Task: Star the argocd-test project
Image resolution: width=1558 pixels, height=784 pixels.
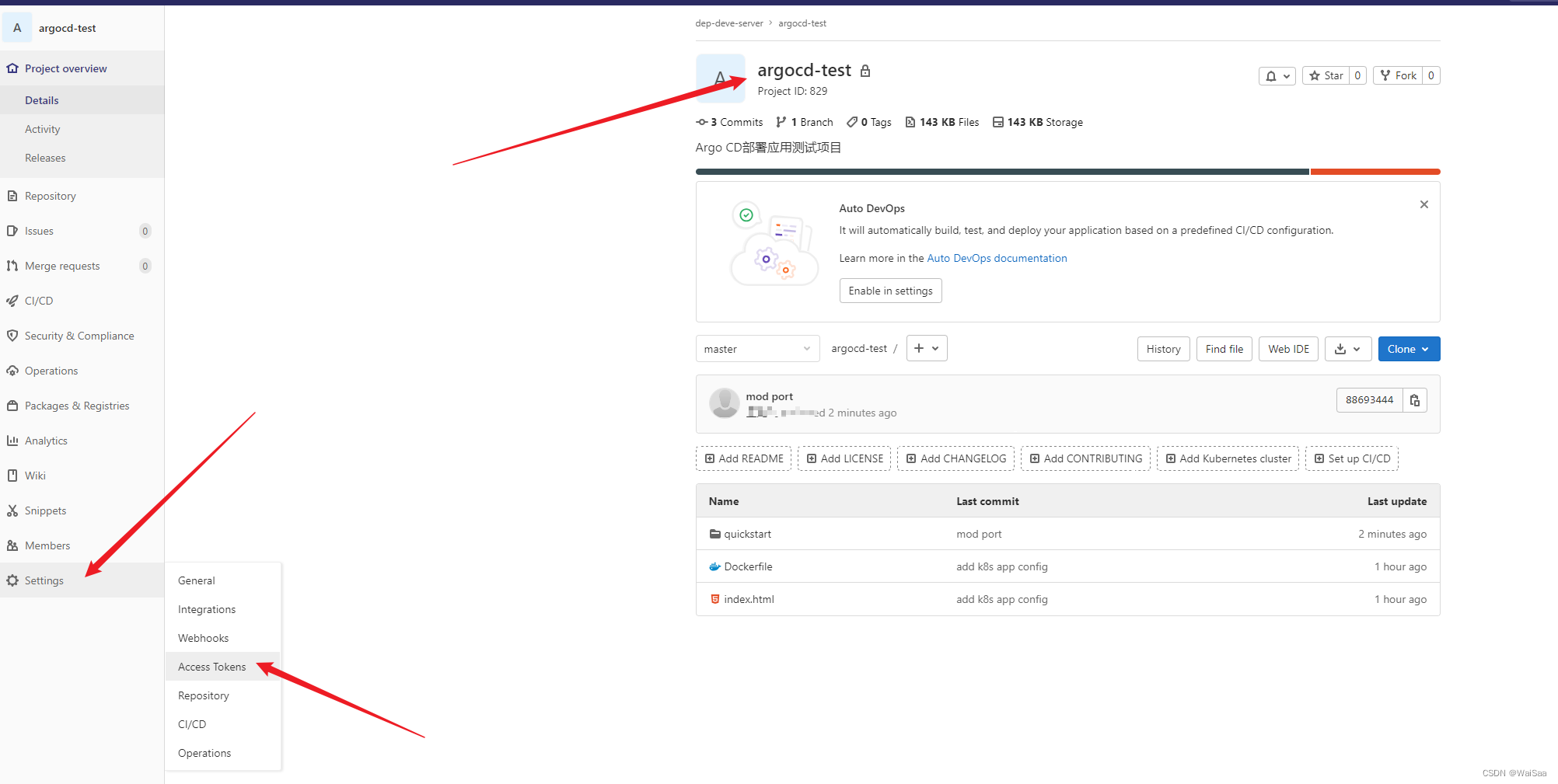Action: tap(1326, 75)
